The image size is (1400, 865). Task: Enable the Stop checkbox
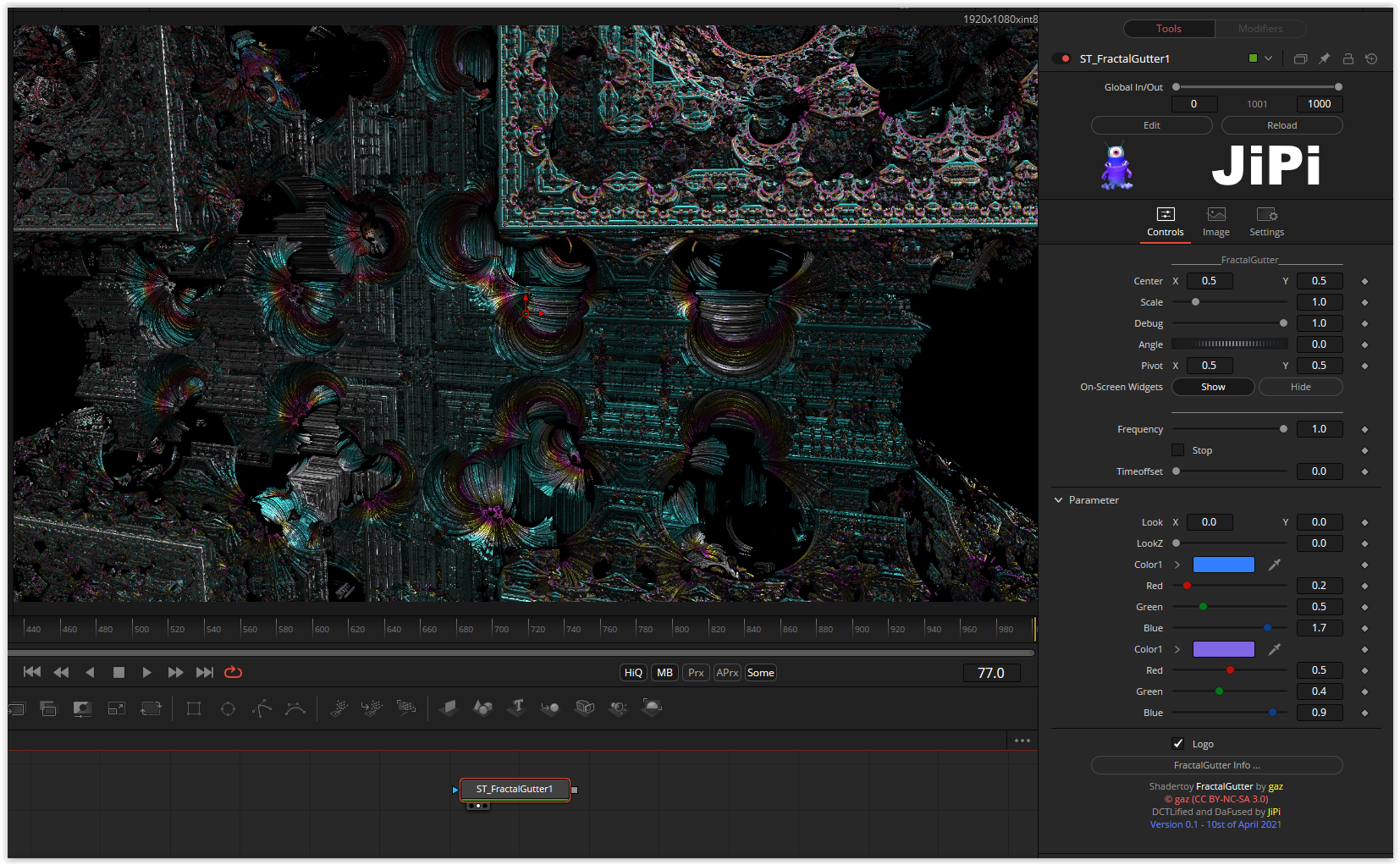[1177, 450]
